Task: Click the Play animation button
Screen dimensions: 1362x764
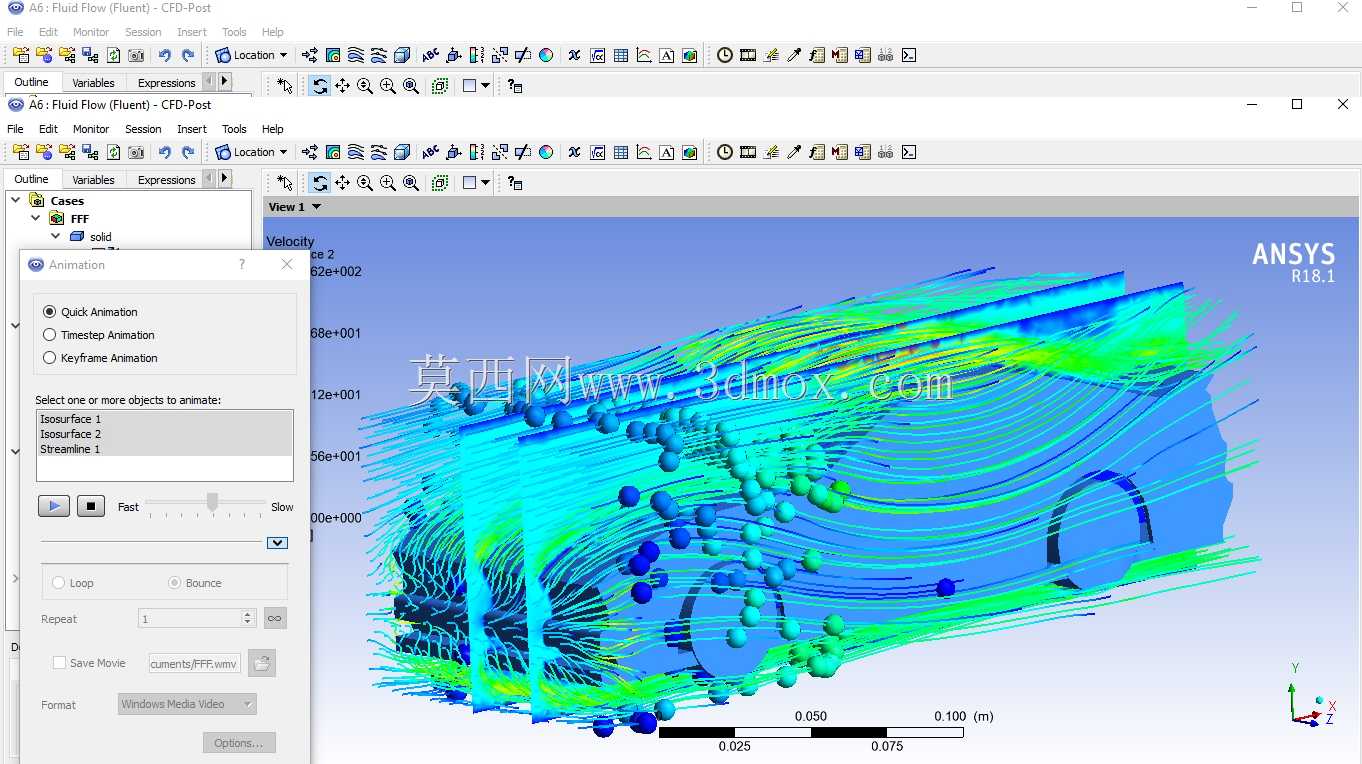Action: pyautogui.click(x=54, y=506)
